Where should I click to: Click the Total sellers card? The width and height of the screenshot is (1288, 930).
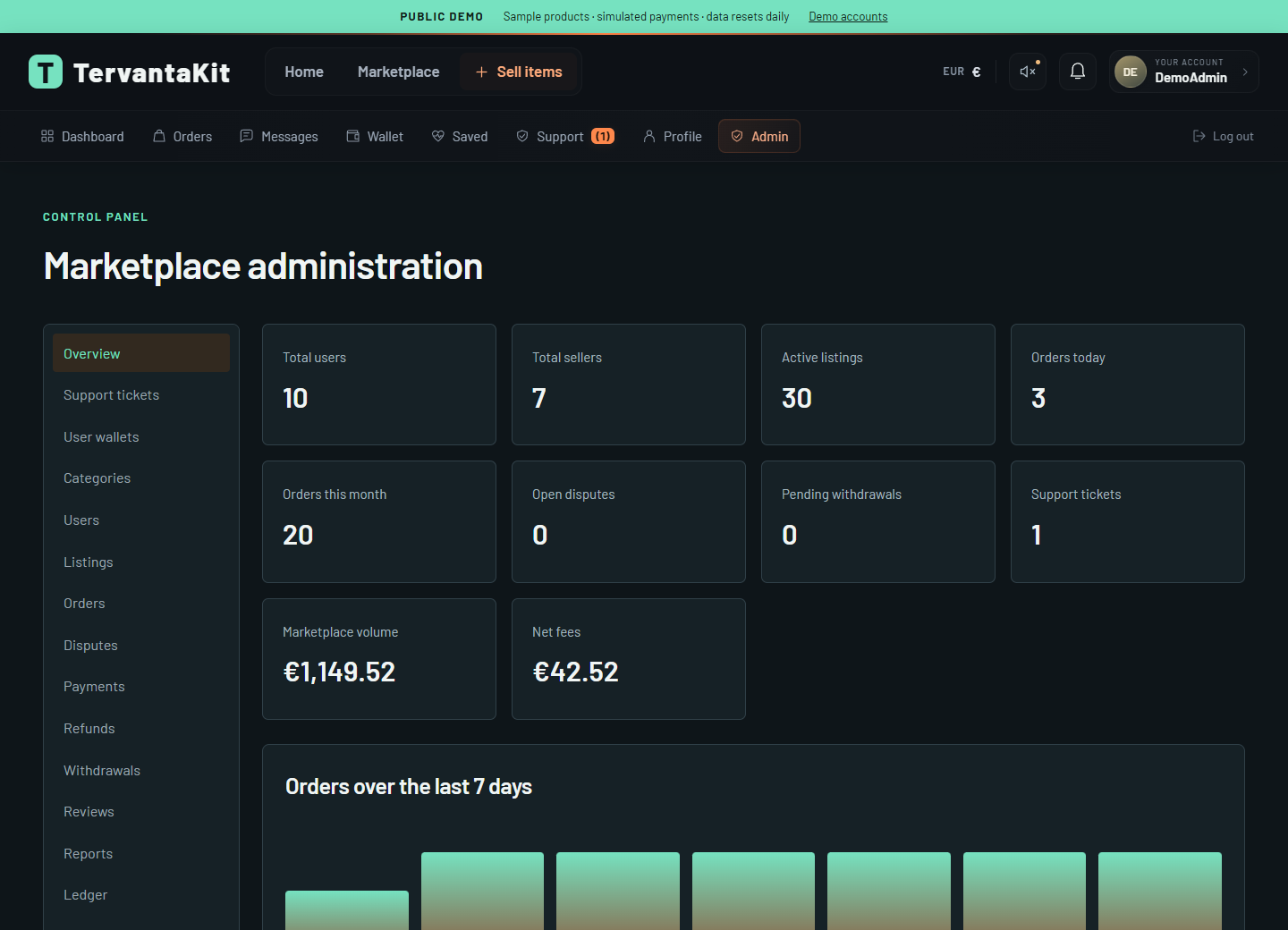(x=629, y=385)
